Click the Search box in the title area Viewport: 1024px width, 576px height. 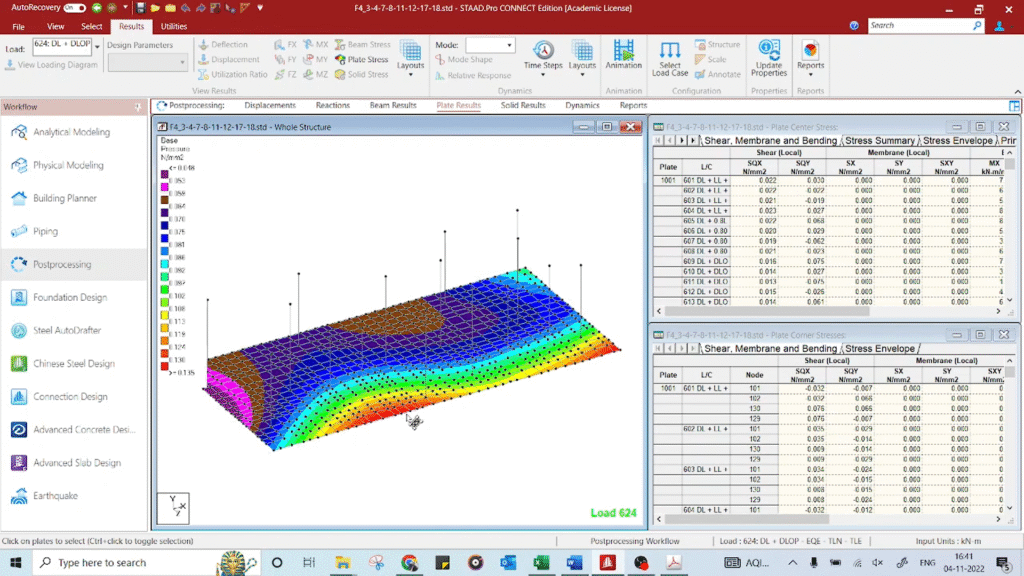pos(925,25)
